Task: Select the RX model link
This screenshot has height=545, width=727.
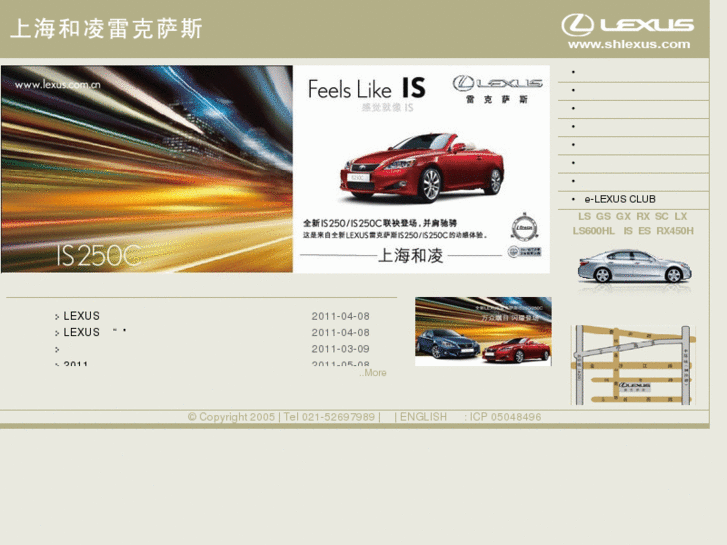Action: [x=643, y=216]
